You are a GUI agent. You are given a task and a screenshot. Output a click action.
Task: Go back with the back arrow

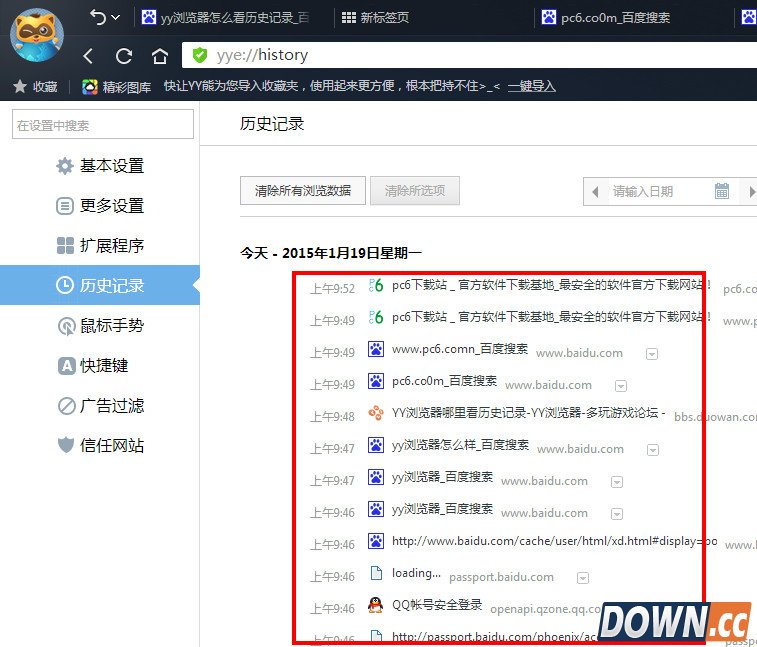tap(88, 56)
